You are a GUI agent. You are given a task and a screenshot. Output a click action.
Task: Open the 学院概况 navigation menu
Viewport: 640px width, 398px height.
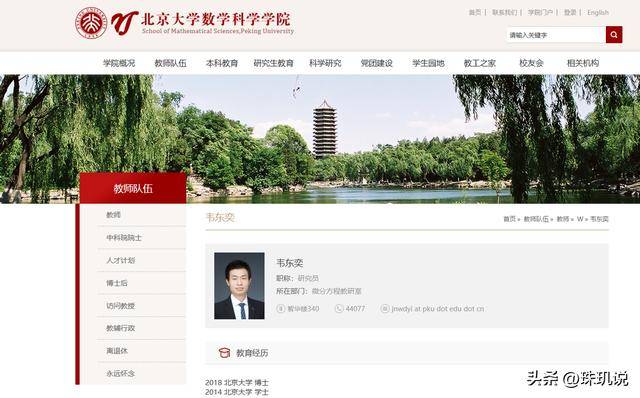pyautogui.click(x=119, y=63)
